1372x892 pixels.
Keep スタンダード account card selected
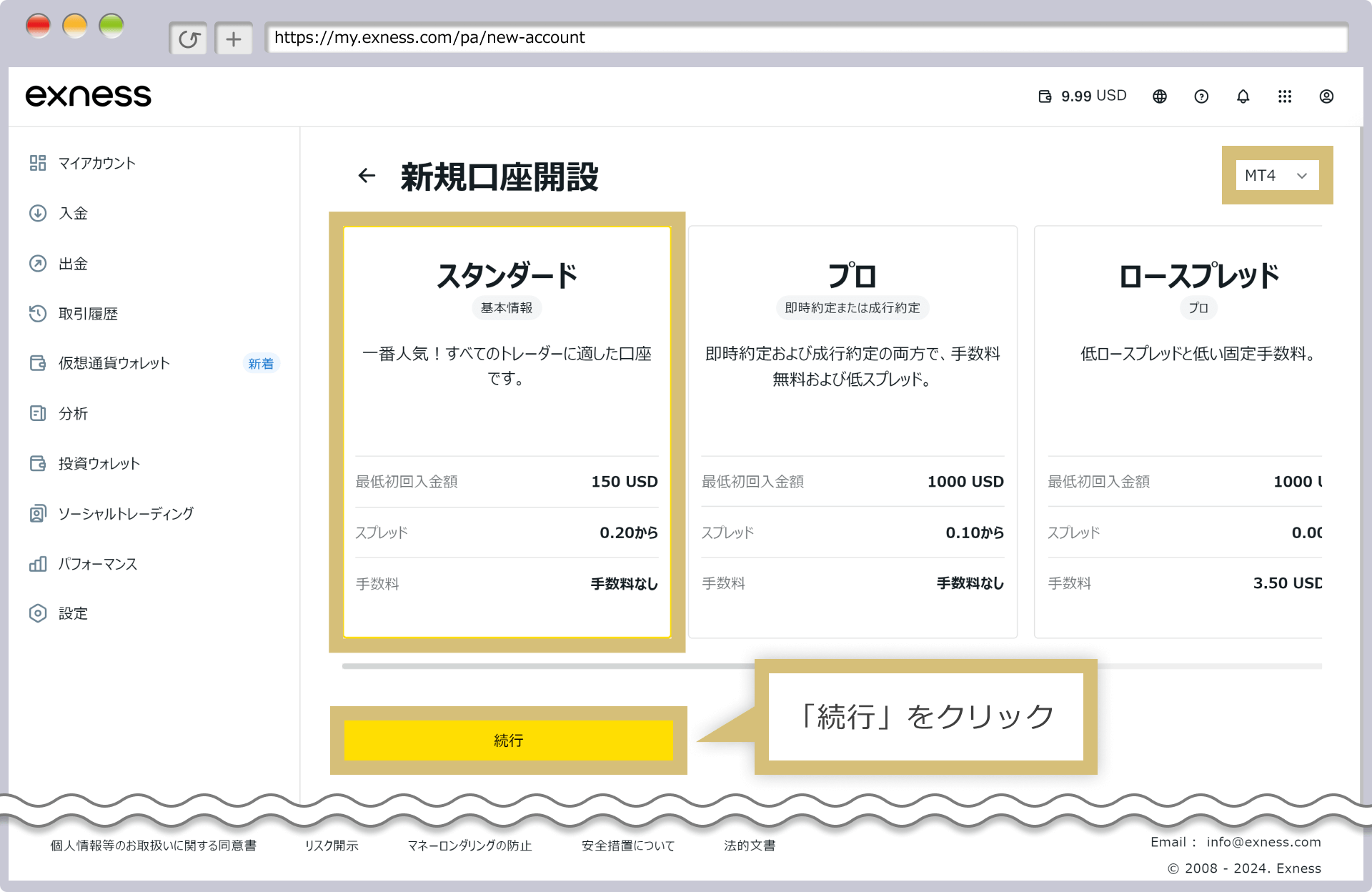click(507, 429)
